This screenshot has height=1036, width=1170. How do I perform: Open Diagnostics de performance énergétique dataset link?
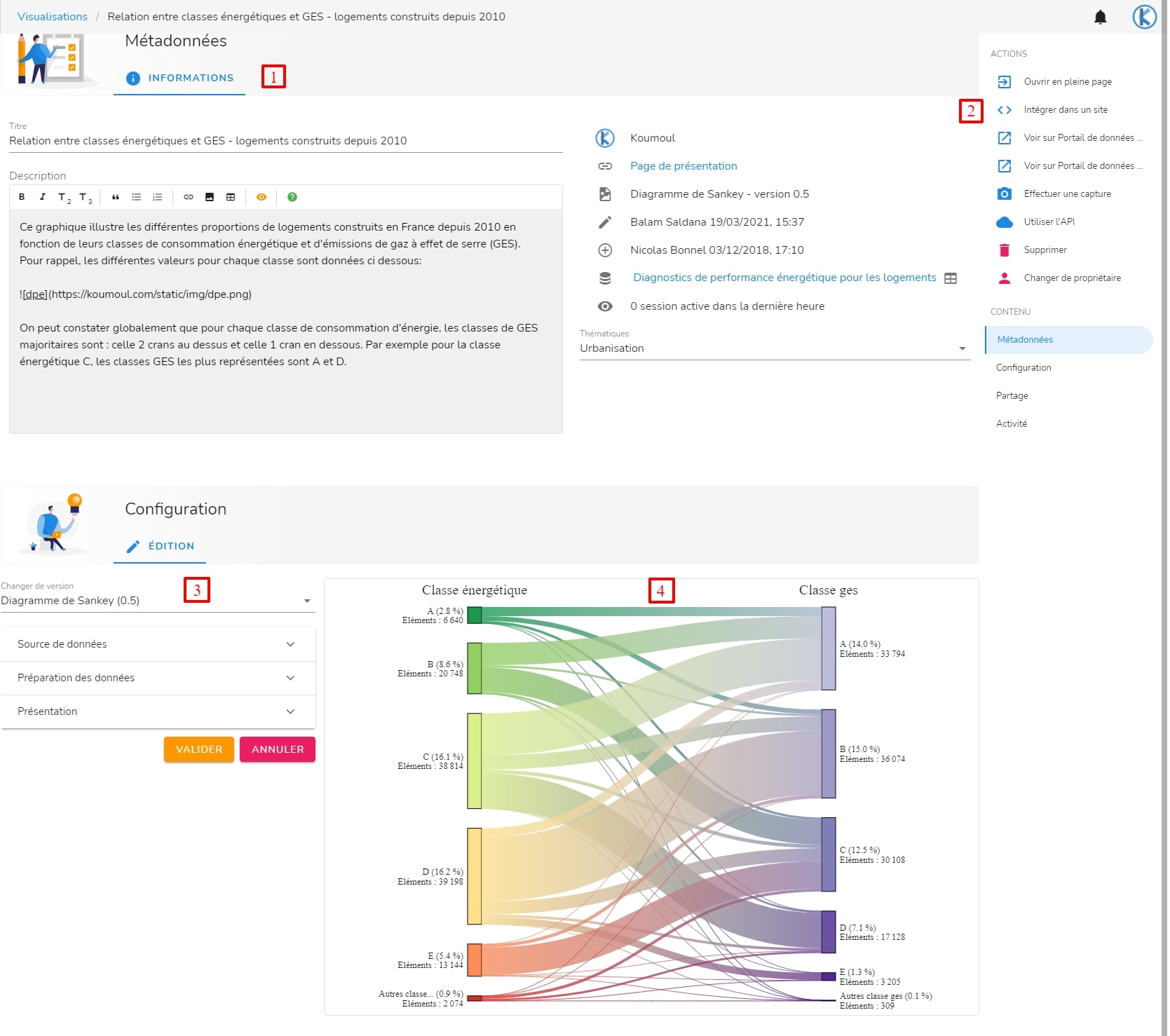point(784,278)
